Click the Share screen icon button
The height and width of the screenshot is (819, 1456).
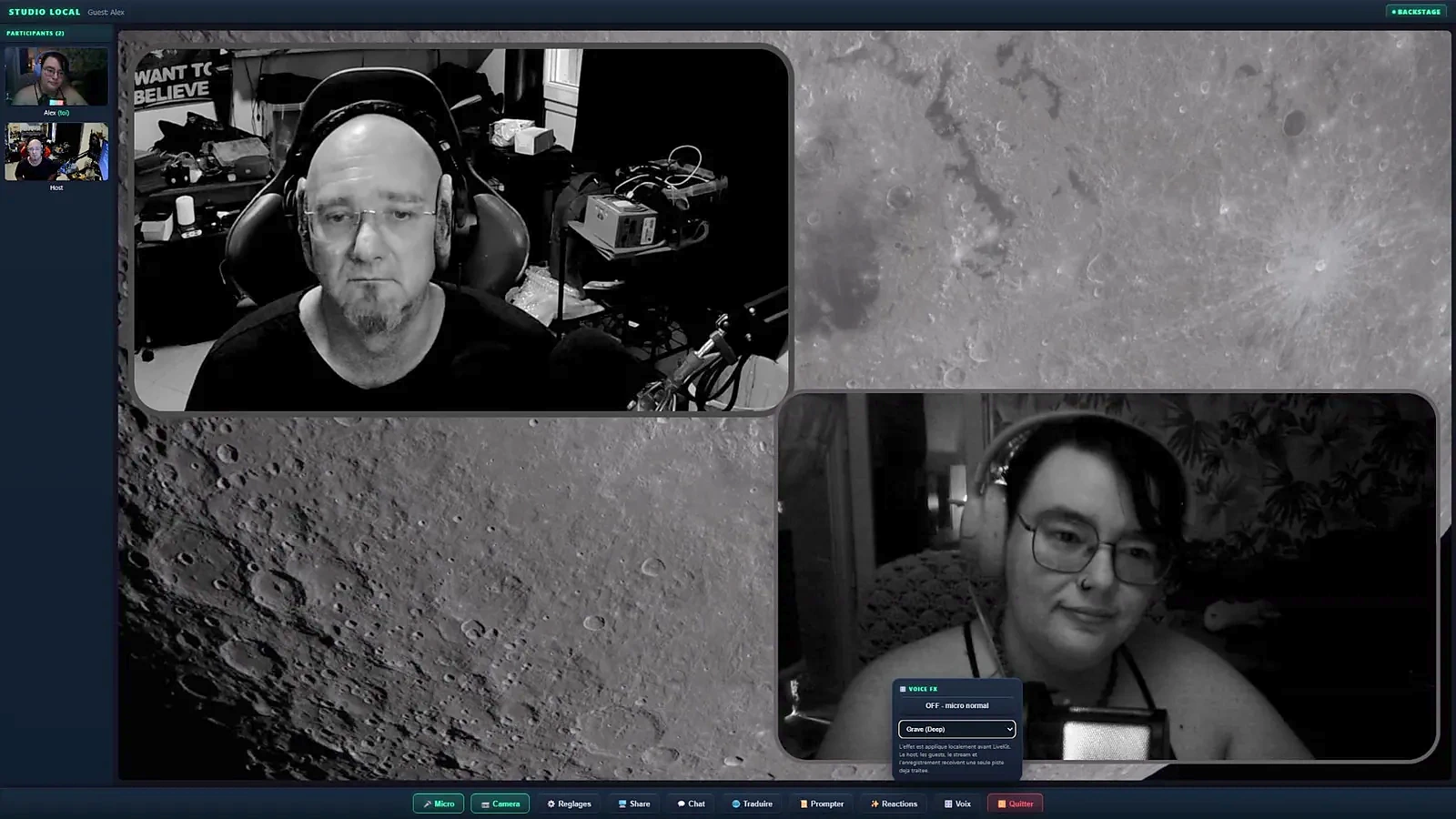click(633, 804)
